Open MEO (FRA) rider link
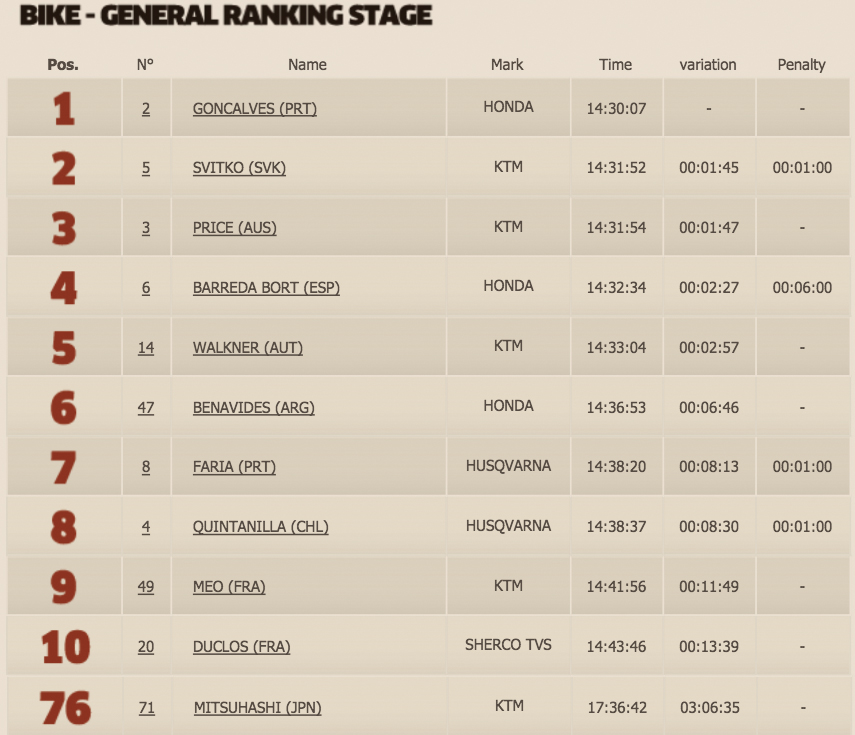Viewport: 855px width, 735px height. (229, 587)
